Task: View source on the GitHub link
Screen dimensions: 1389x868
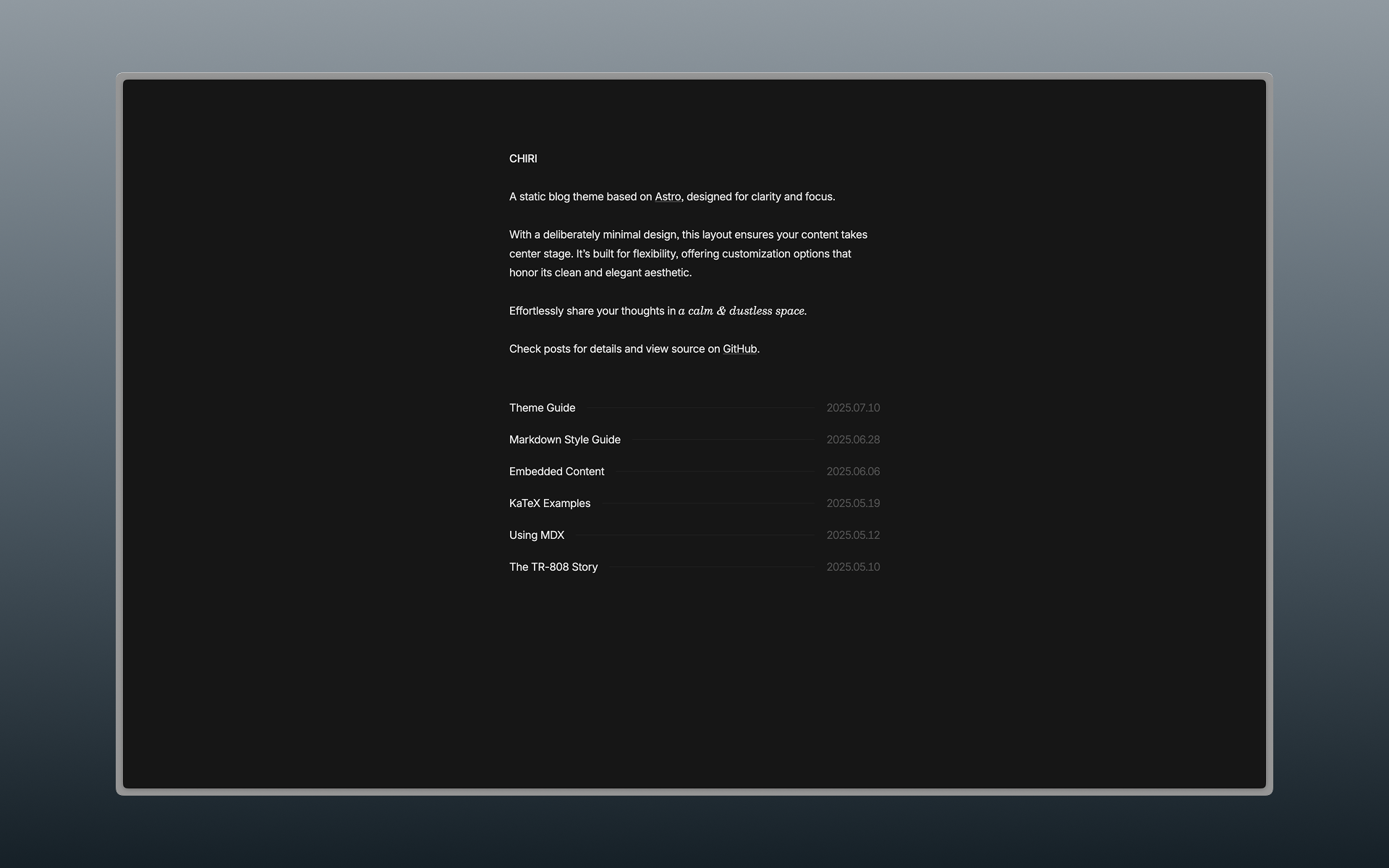Action: tap(739, 349)
